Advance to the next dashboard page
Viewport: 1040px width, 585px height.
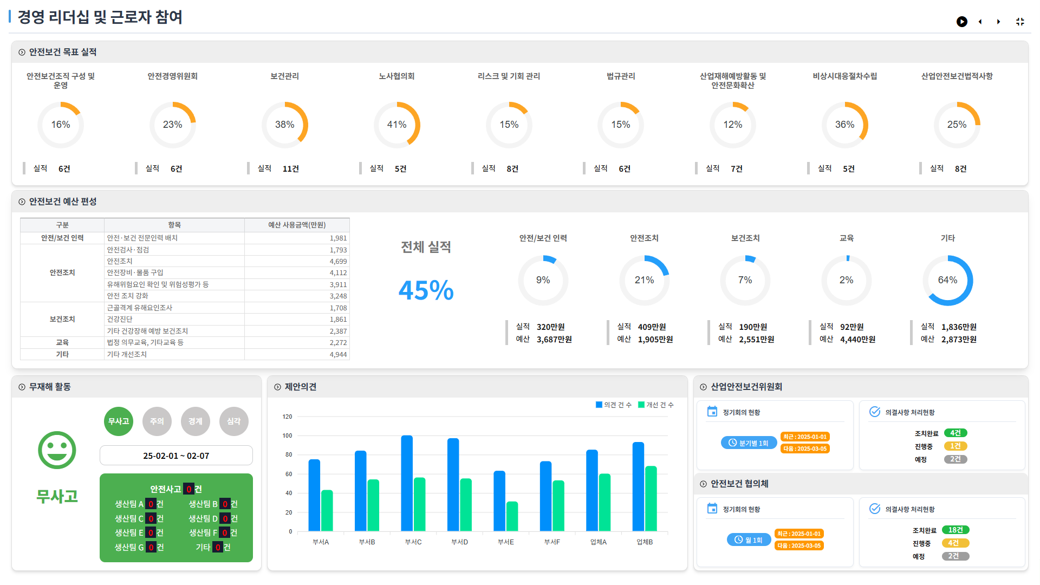[999, 22]
